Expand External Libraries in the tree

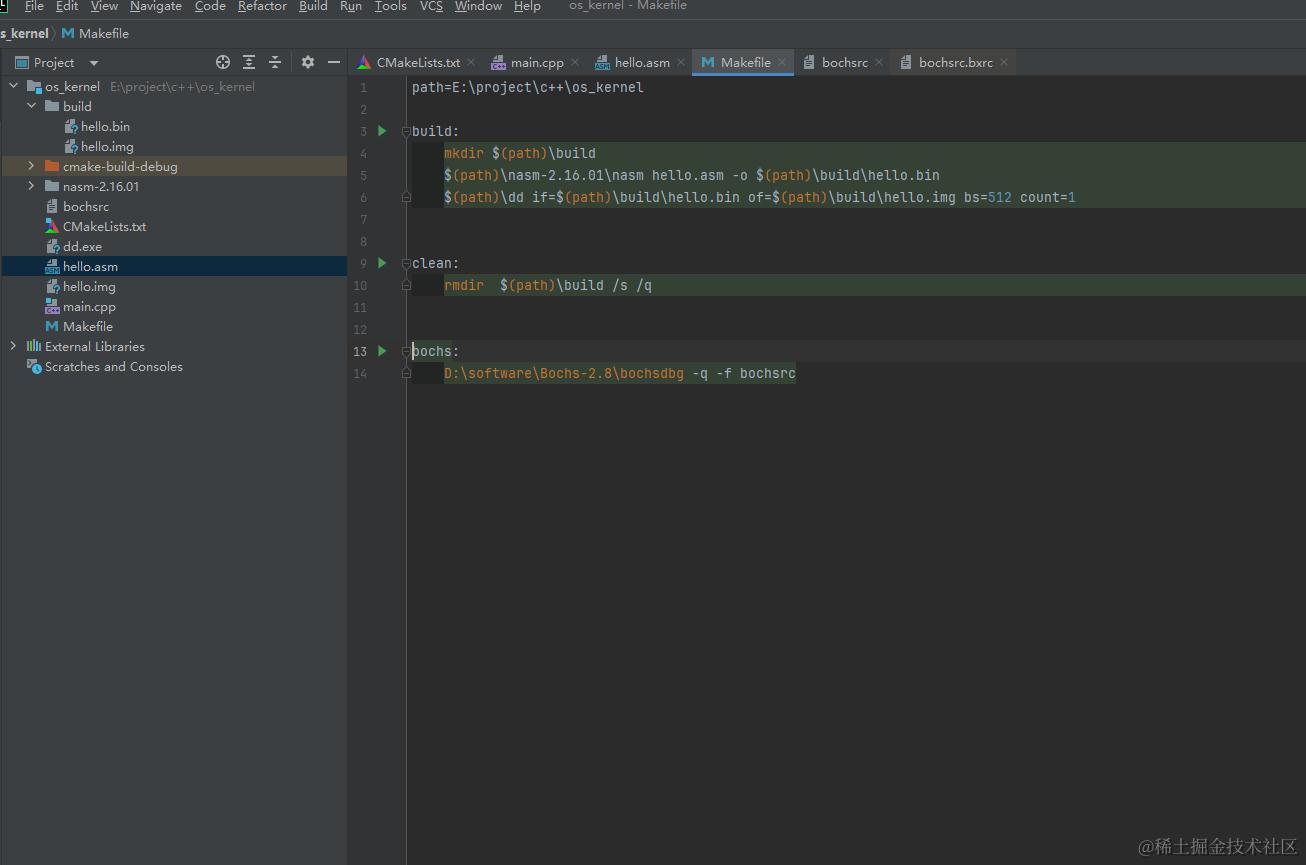pyautogui.click(x=13, y=346)
